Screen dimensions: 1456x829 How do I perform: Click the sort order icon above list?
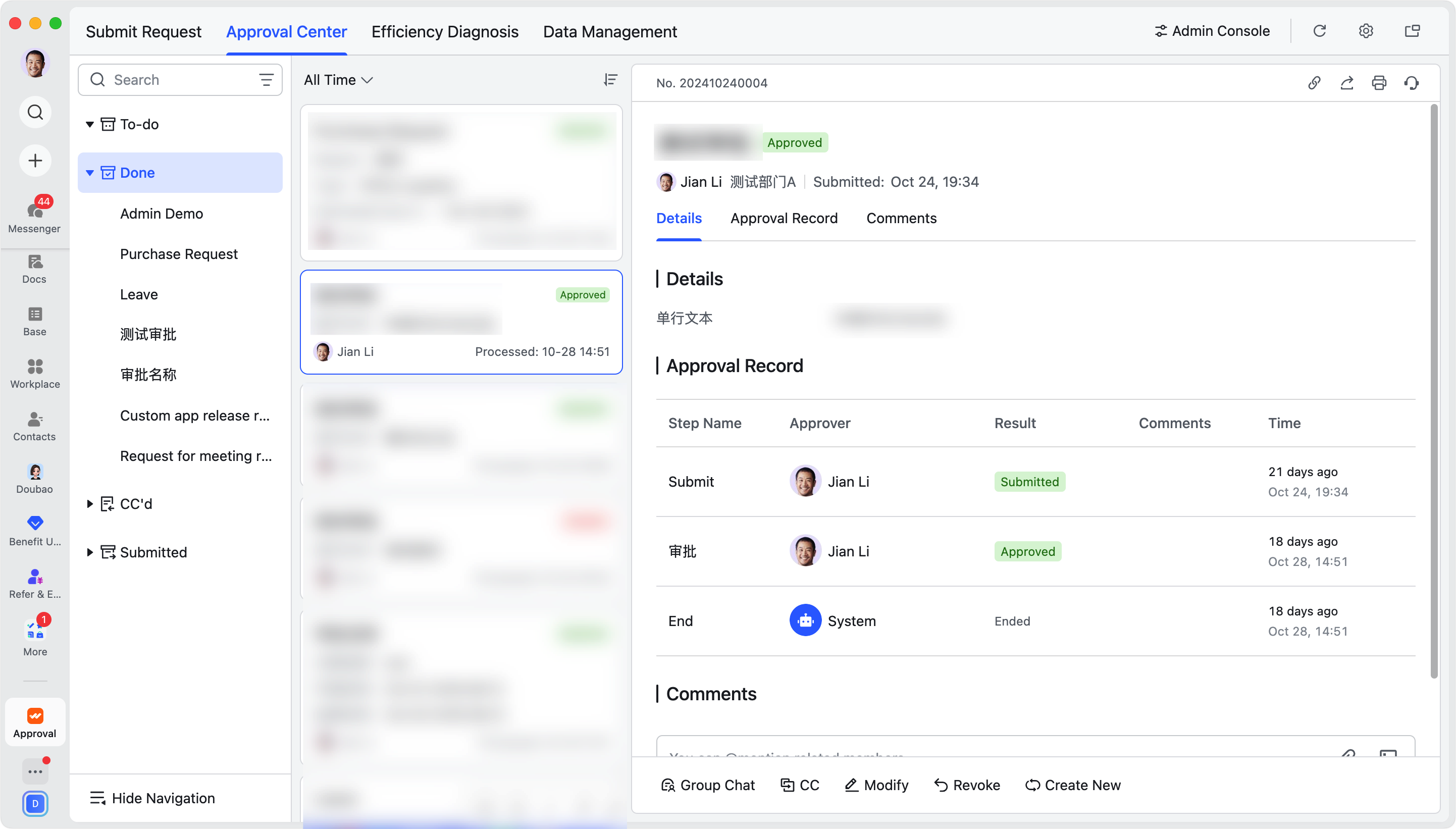coord(611,80)
